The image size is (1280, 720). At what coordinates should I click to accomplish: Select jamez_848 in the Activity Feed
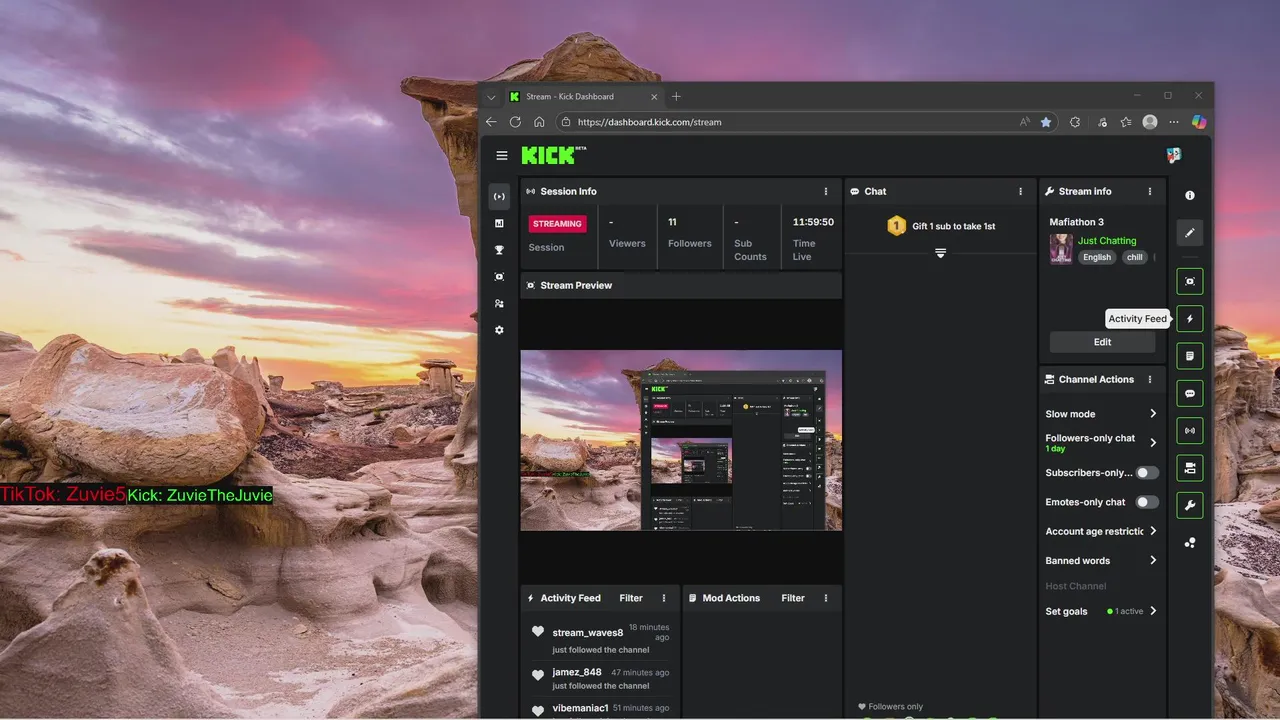[x=577, y=673]
